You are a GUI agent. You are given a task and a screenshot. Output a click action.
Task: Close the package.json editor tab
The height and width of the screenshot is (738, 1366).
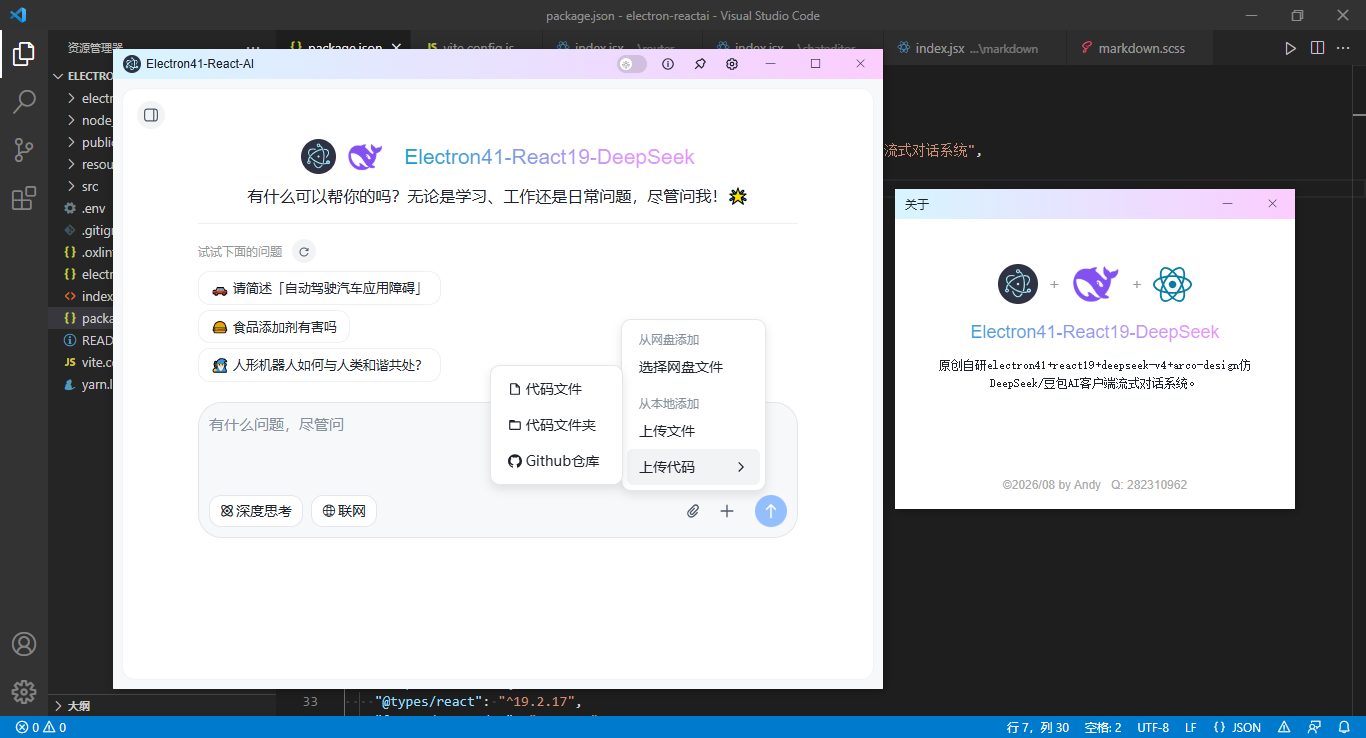click(396, 48)
